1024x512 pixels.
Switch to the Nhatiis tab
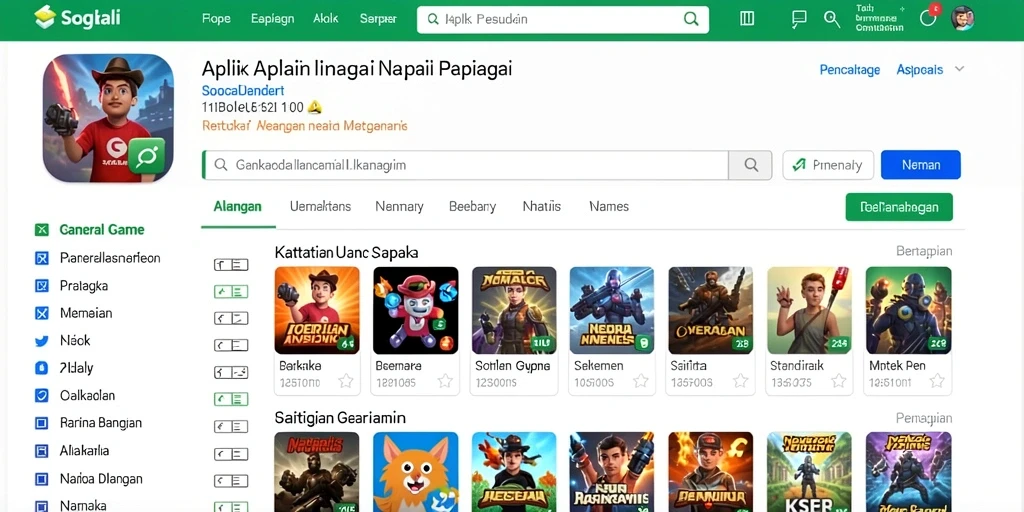[x=541, y=206]
